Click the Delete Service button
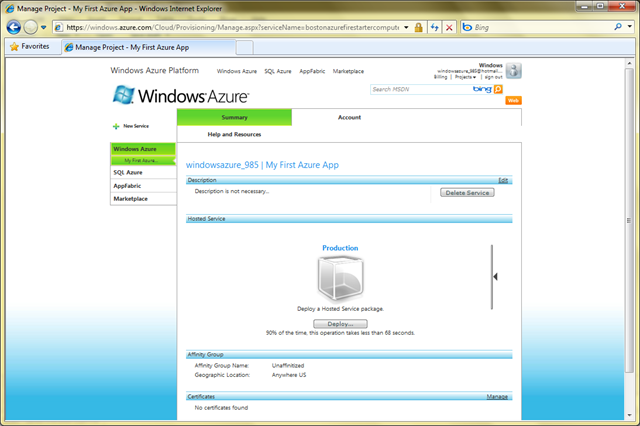Image resolution: width=640 pixels, height=426 pixels. point(467,192)
